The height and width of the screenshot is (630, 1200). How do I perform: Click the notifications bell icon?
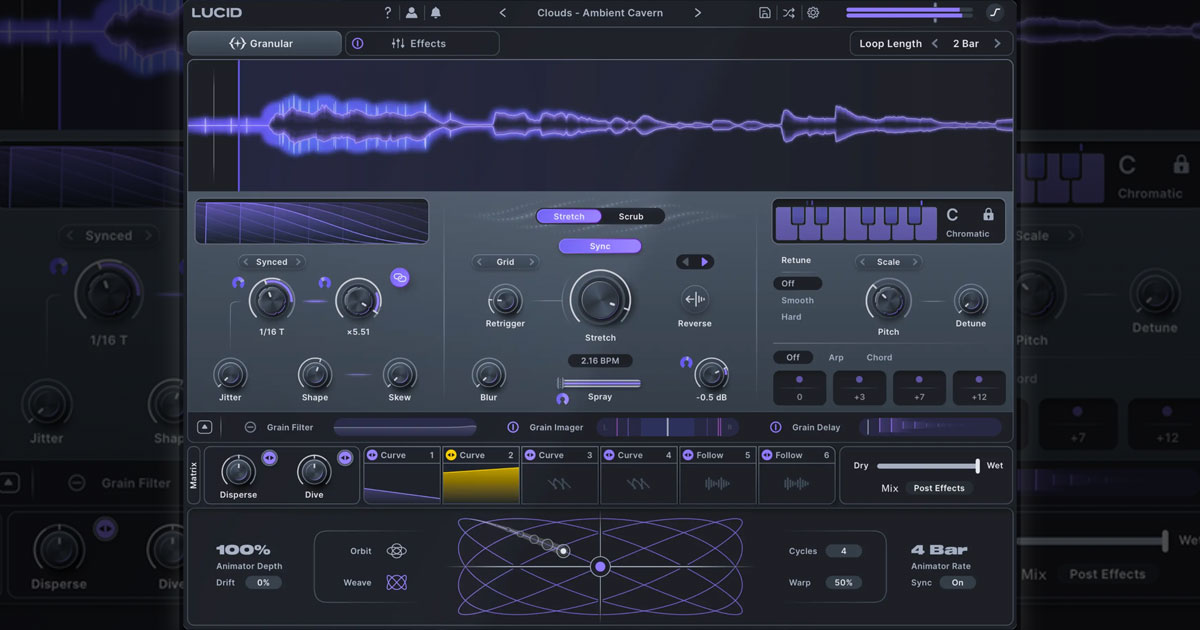[x=435, y=13]
